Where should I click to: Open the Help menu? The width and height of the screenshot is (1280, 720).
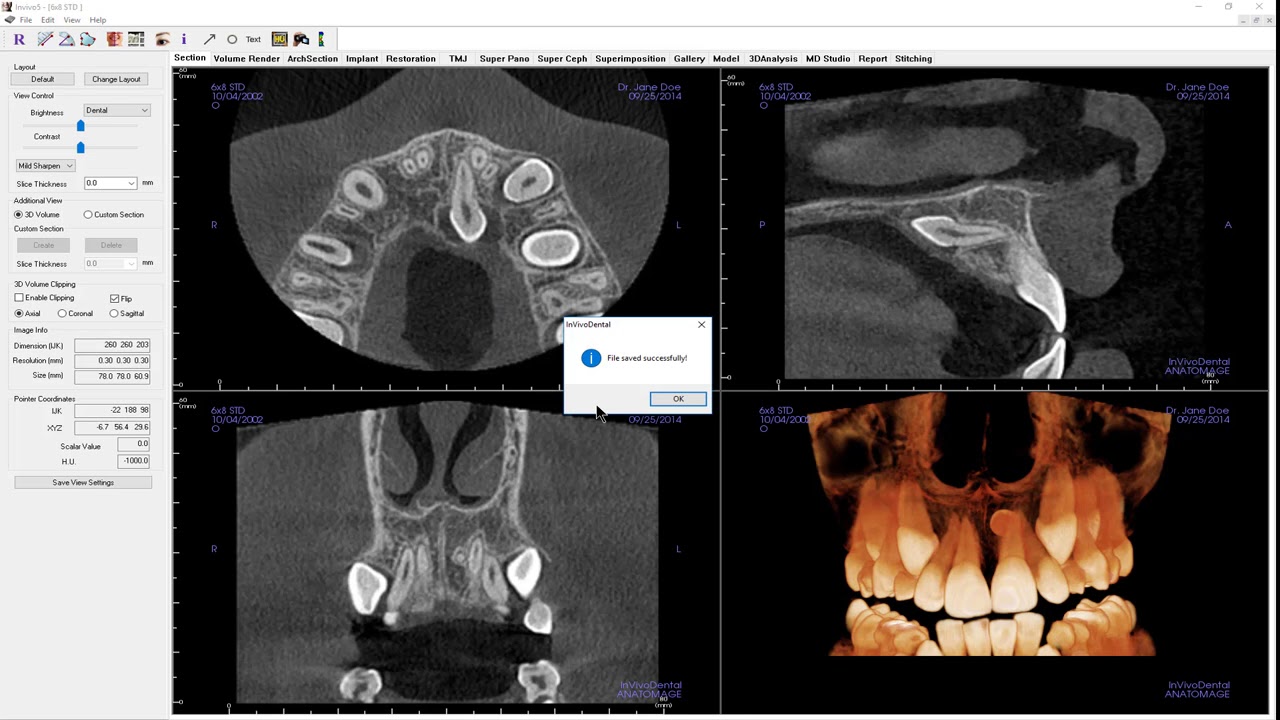[x=98, y=20]
